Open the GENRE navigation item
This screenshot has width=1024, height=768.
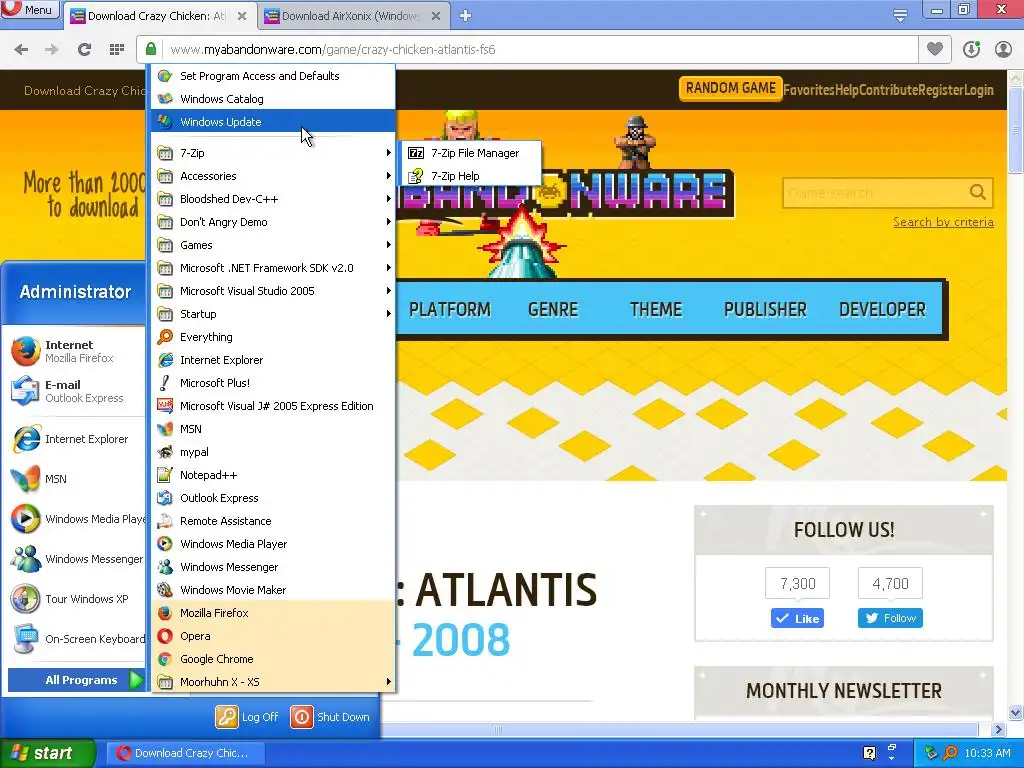coord(552,309)
